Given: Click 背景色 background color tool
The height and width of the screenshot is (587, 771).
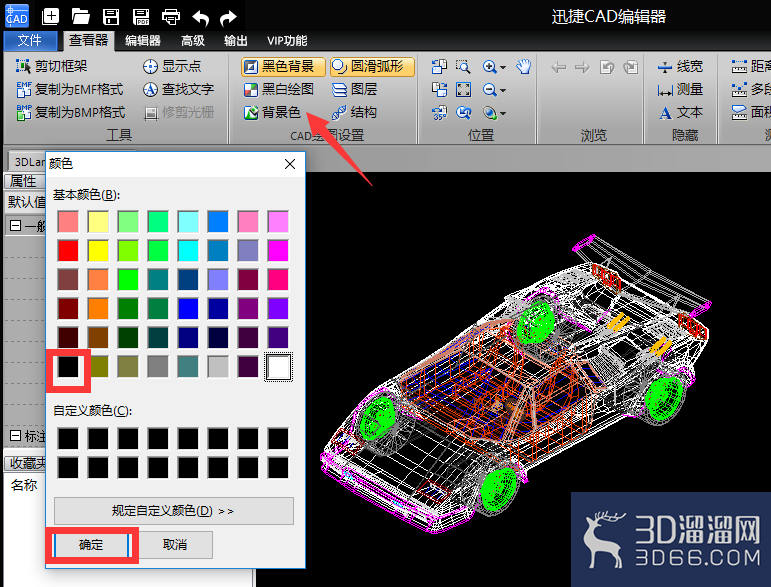Looking at the screenshot, I should tap(272, 112).
